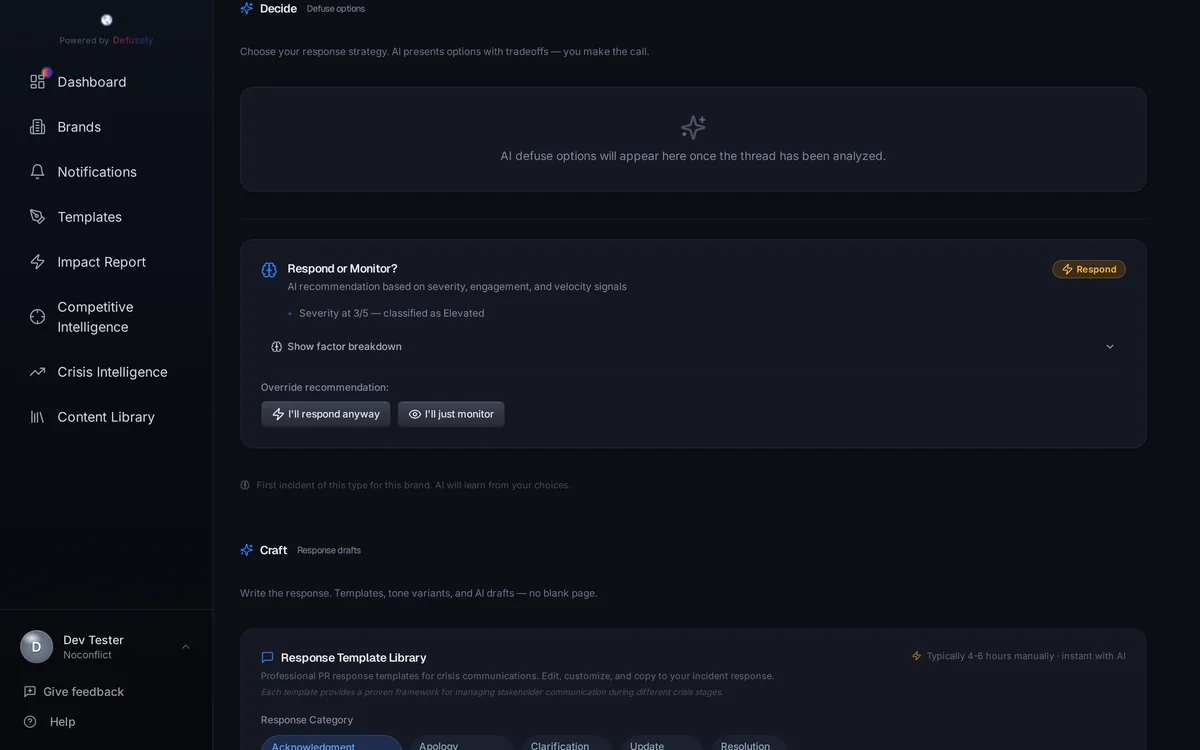Select "I'll just monitor" override option

451,414
